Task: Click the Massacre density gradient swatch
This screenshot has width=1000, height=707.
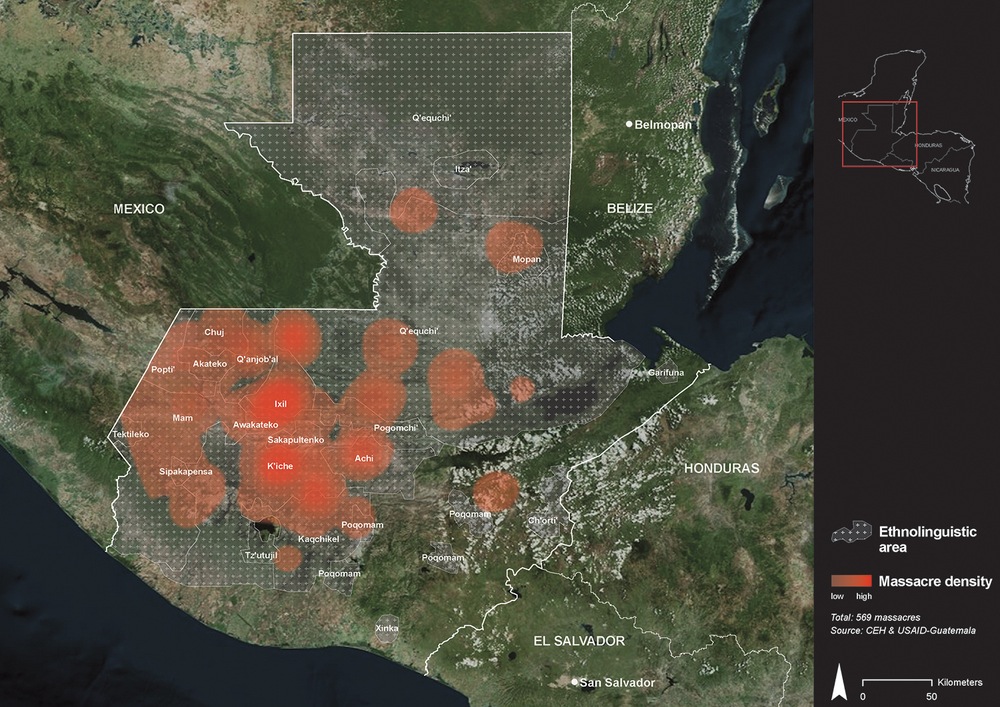Action: click(851, 581)
